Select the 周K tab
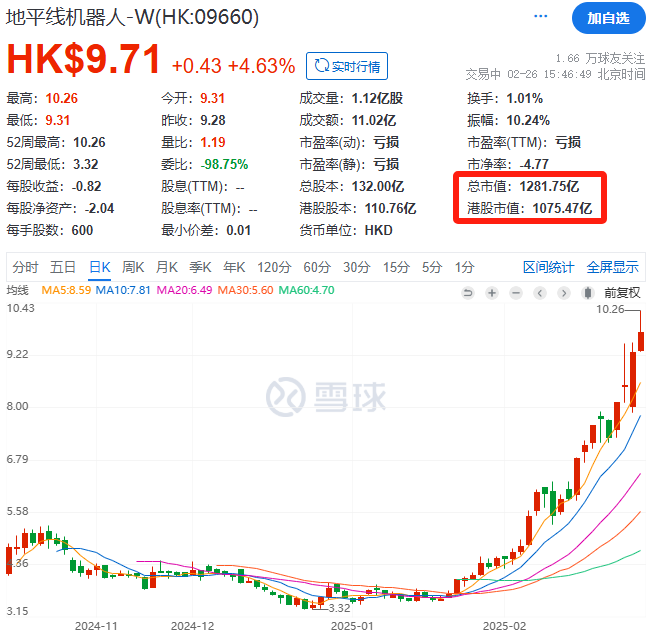The width and height of the screenshot is (652, 634). click(133, 267)
